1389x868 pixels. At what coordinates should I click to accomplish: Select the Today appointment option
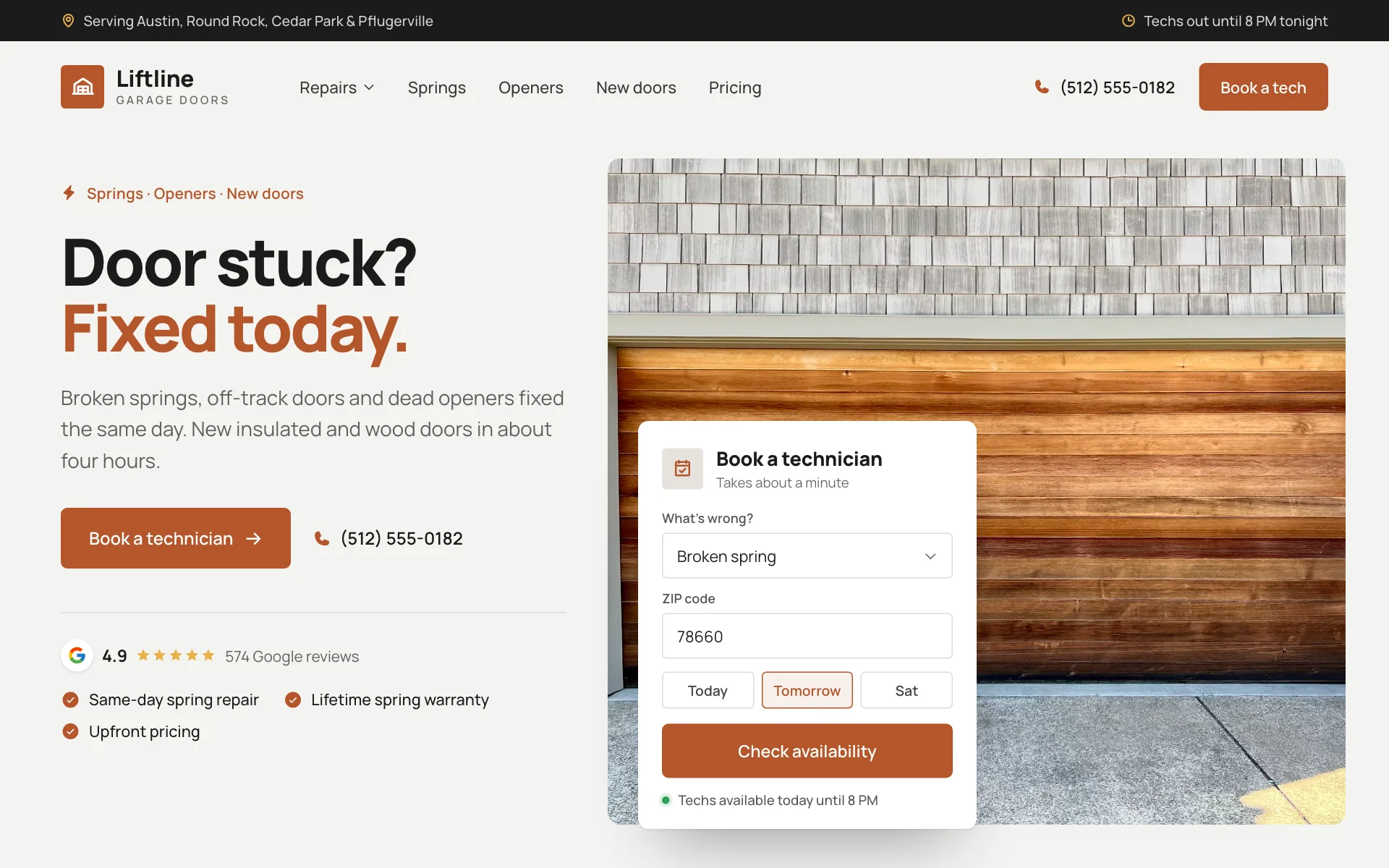708,690
